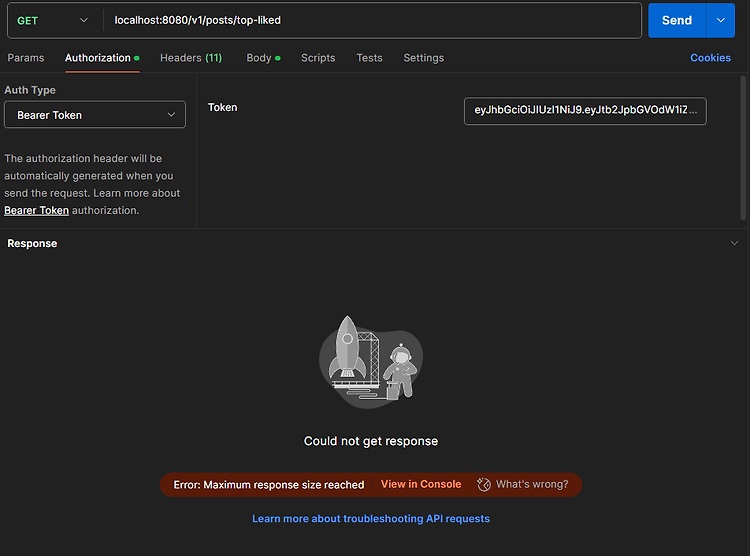
Task: Click the 'Could not get response' text
Action: coord(371,441)
